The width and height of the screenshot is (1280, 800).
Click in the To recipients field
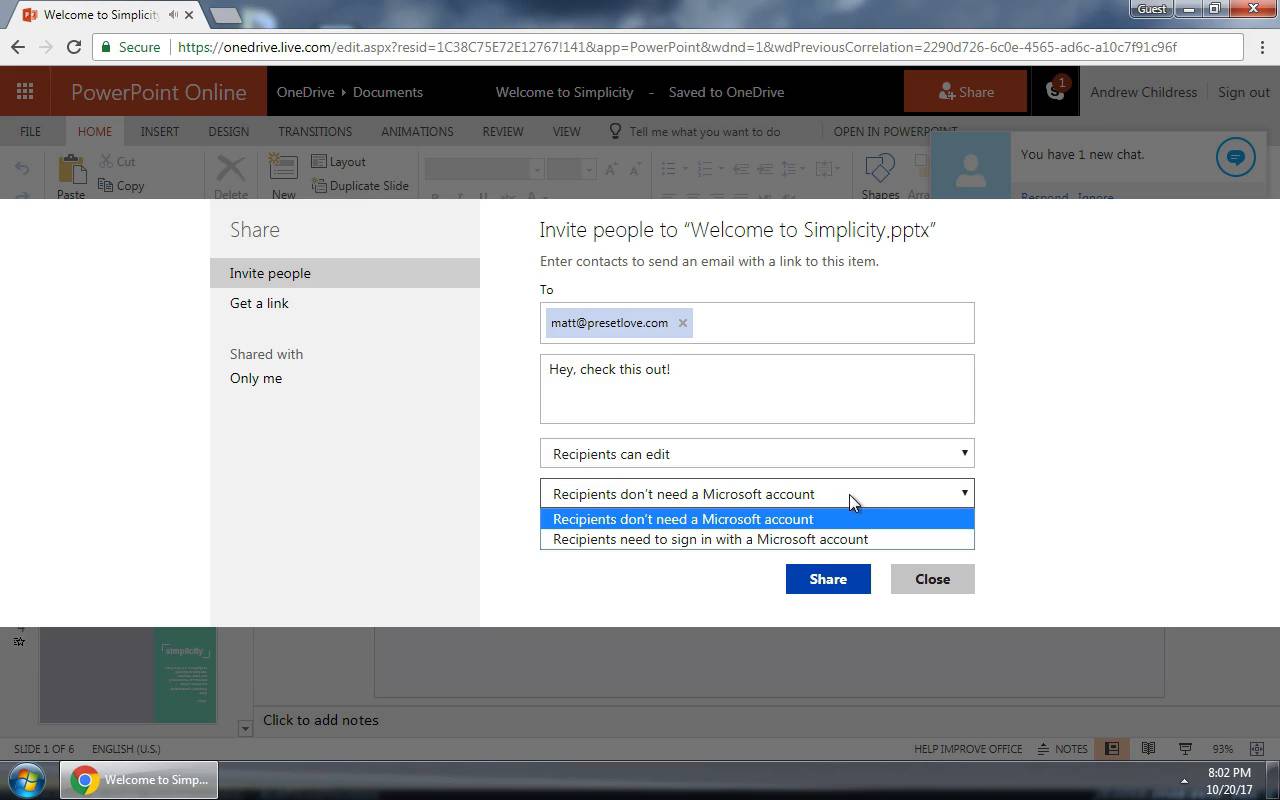pos(757,323)
